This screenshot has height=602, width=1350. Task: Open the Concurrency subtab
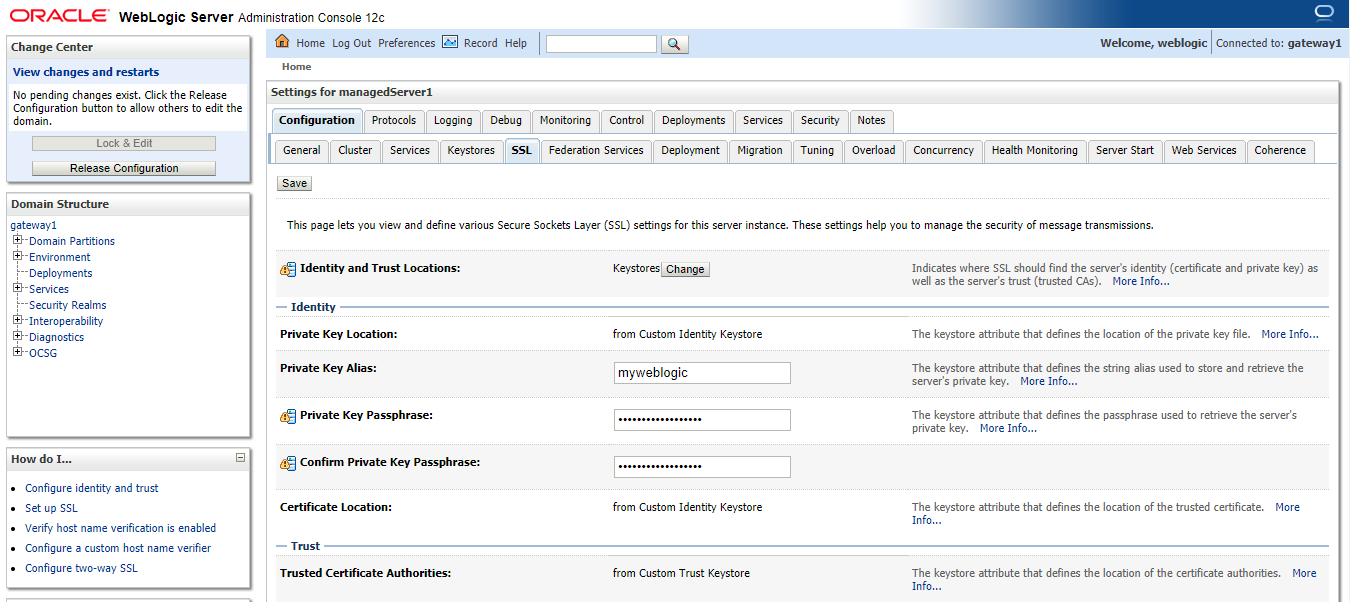tap(943, 150)
